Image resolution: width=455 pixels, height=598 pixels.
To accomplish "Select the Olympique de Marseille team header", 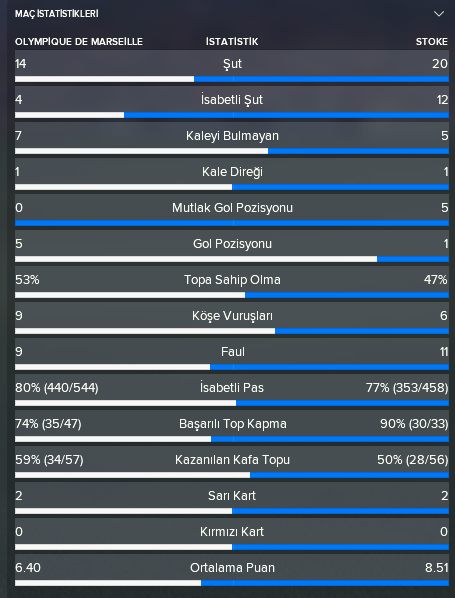I will (79, 42).
